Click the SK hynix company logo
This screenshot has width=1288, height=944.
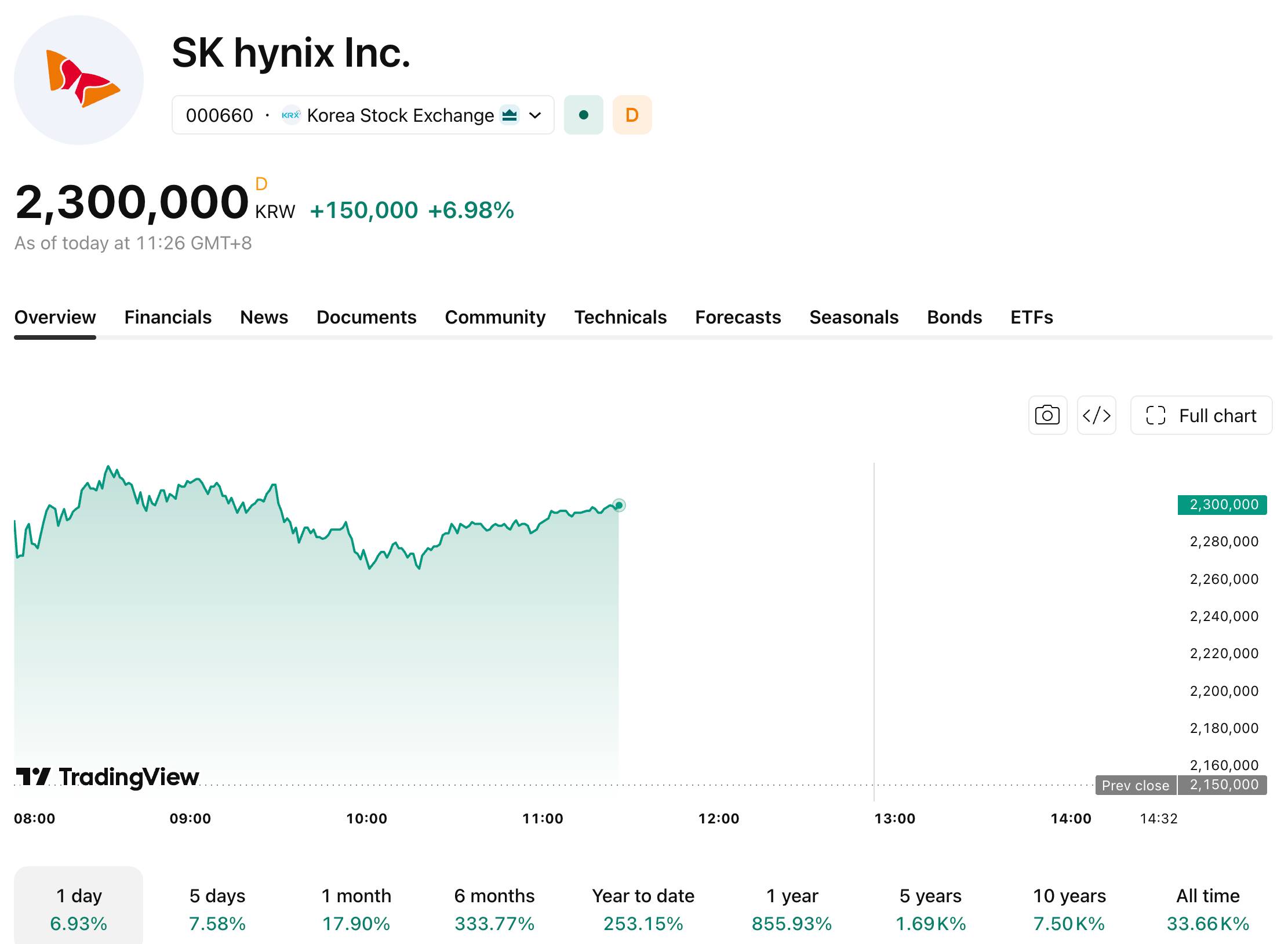coord(79,80)
